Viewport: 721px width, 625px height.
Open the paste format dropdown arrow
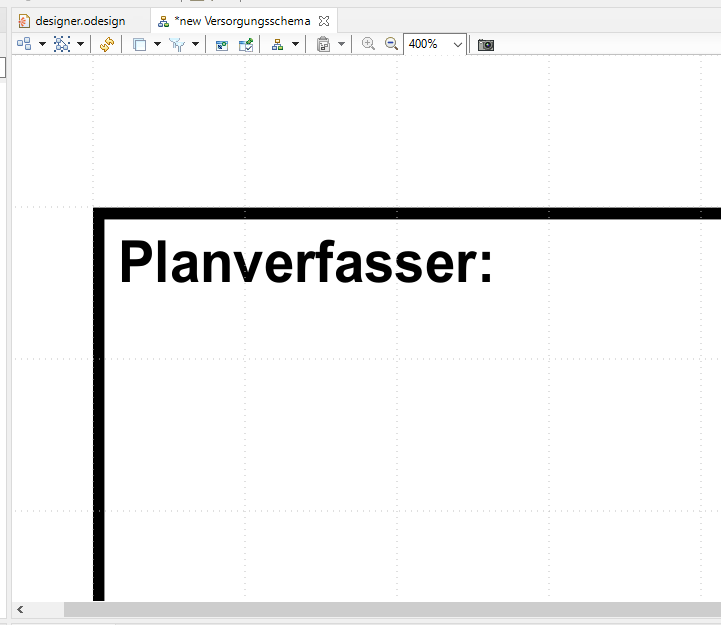[x=341, y=44]
